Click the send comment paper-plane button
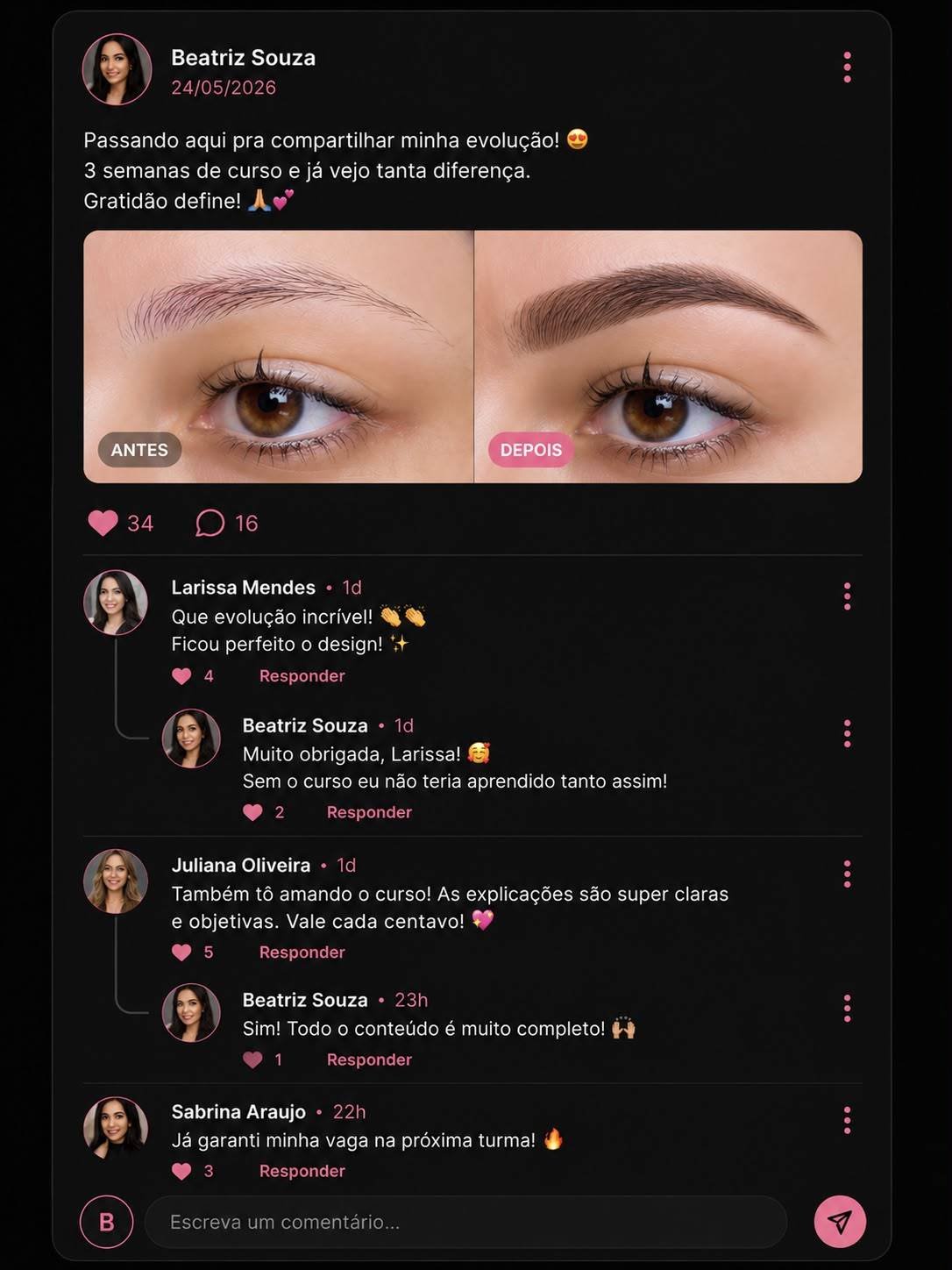This screenshot has height=1270, width=952. click(840, 1222)
